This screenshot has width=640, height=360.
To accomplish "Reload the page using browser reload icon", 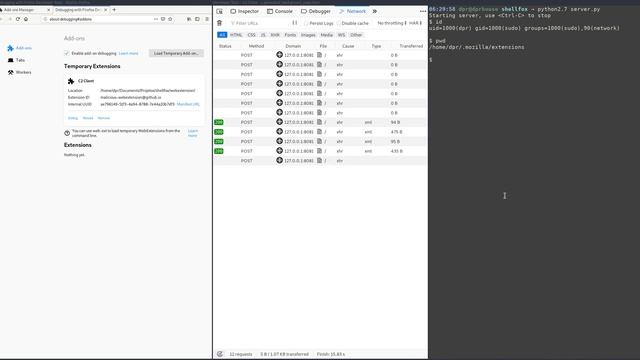I will [x=18, y=19].
